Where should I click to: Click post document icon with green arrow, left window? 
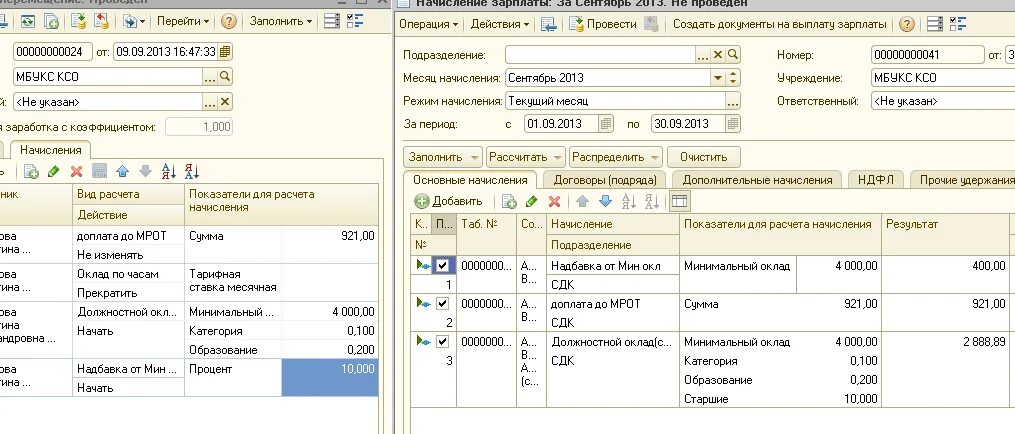78,21
